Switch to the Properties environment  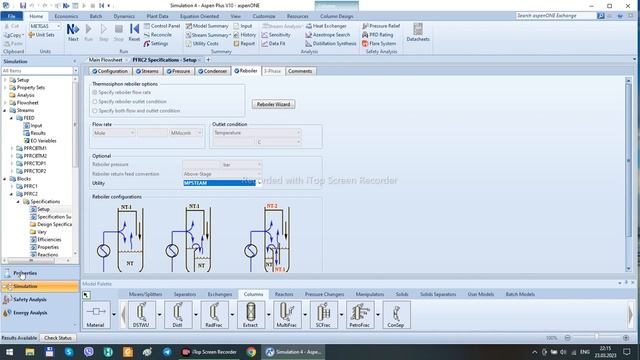tap(40, 273)
